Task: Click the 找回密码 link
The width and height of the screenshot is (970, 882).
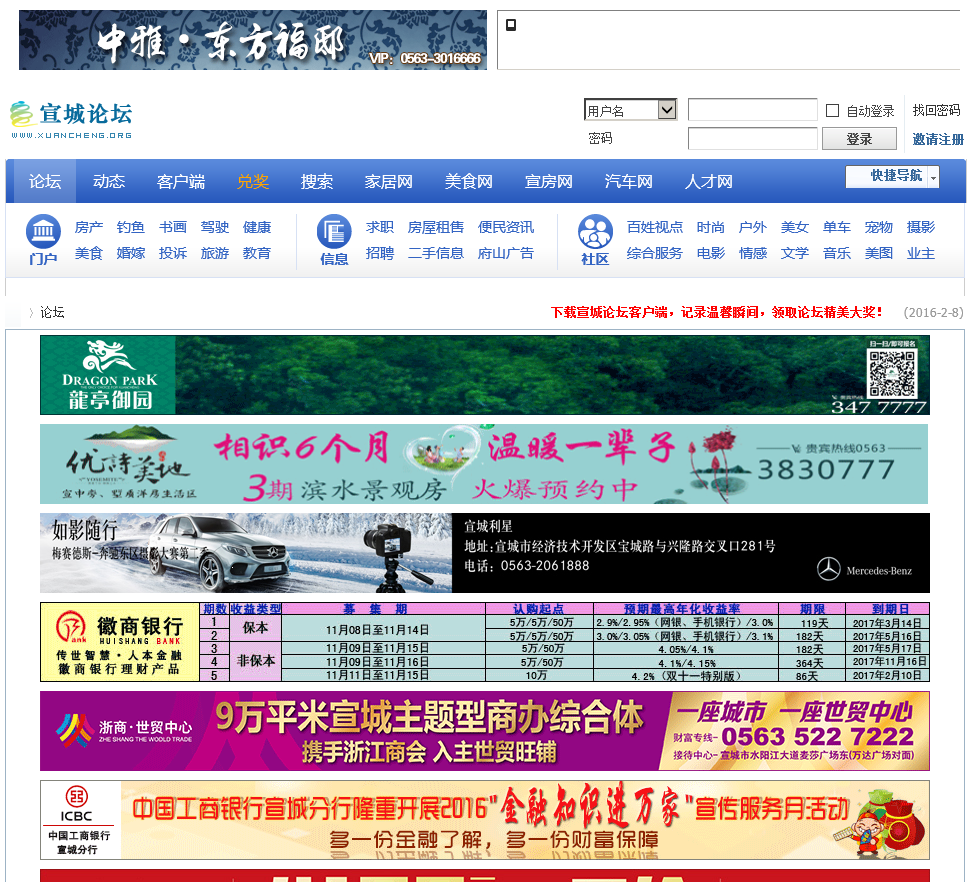Action: 937,110
